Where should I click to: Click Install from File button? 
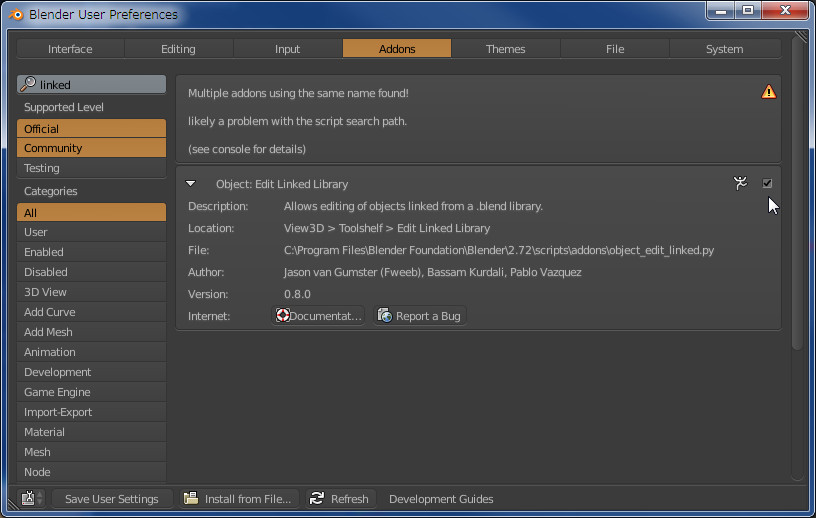coord(239,499)
